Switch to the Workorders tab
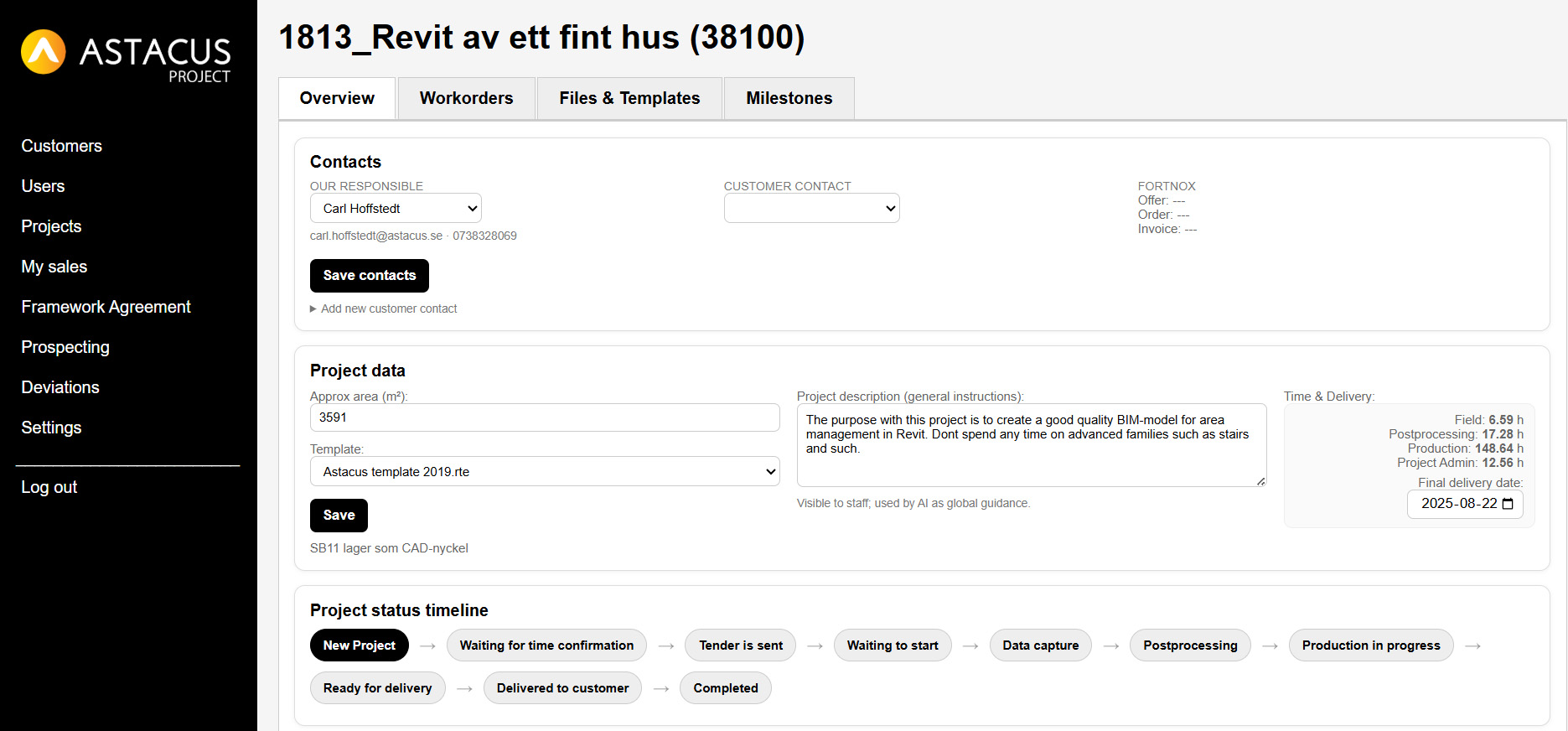 tap(466, 98)
